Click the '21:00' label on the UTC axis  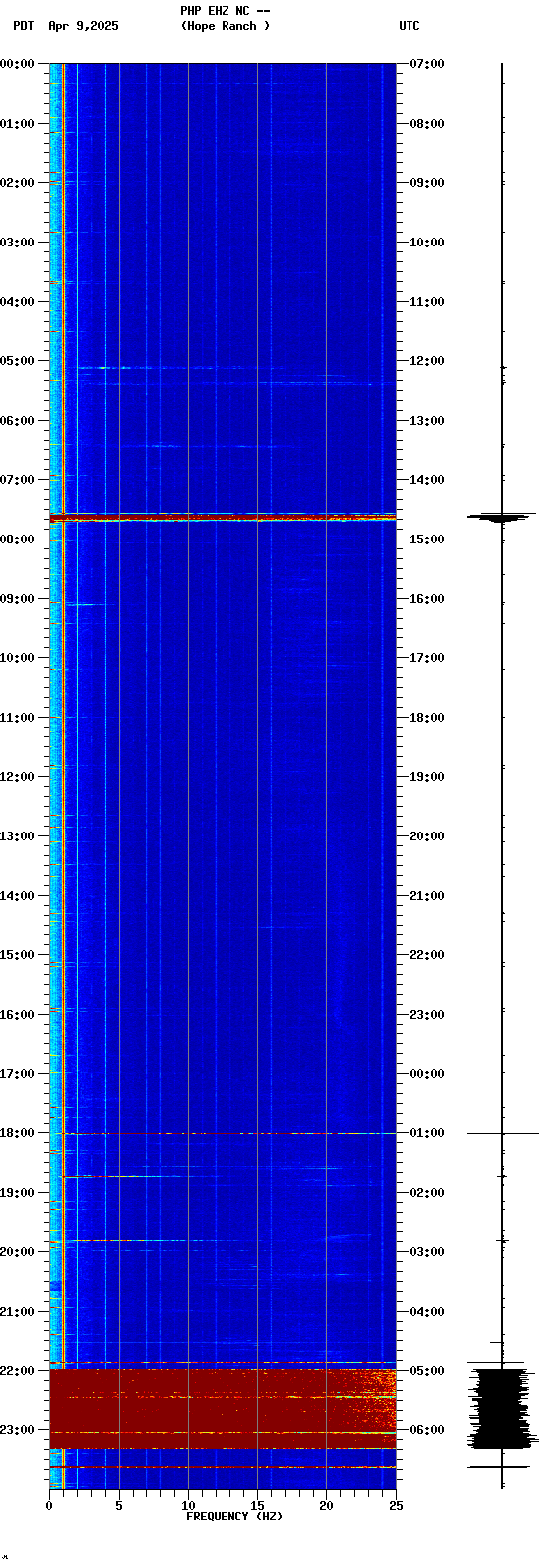coord(427,896)
